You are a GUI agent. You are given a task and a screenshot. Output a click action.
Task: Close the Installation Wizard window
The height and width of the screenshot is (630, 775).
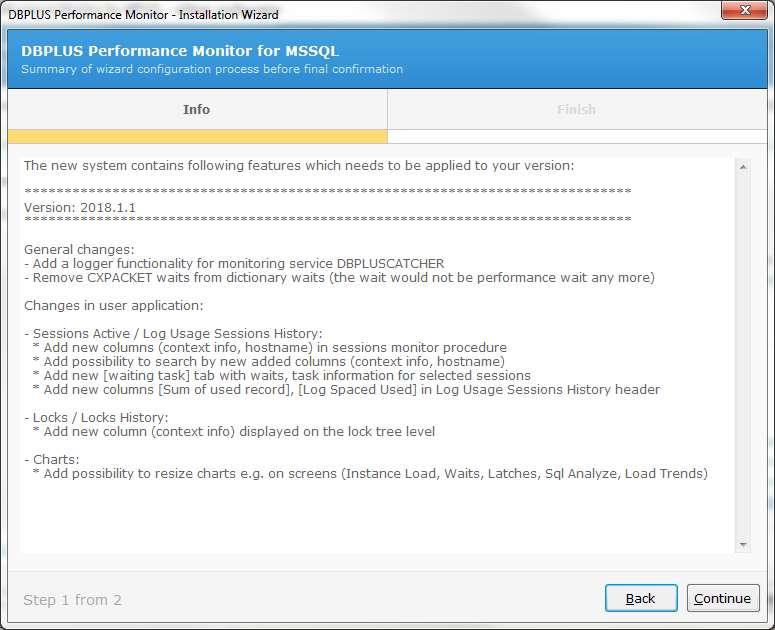pos(744,10)
